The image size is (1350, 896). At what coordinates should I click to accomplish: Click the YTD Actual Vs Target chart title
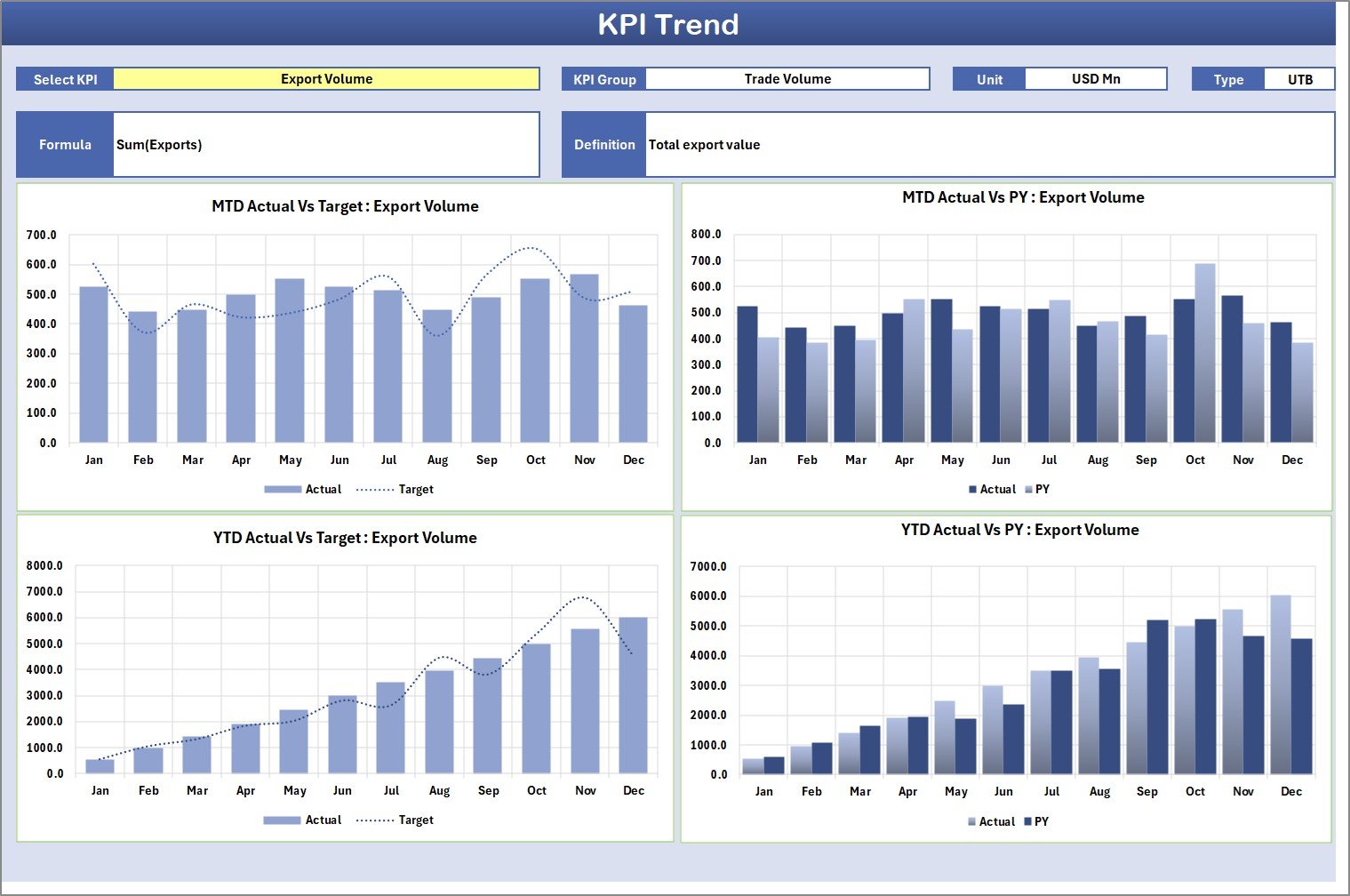pyautogui.click(x=345, y=538)
